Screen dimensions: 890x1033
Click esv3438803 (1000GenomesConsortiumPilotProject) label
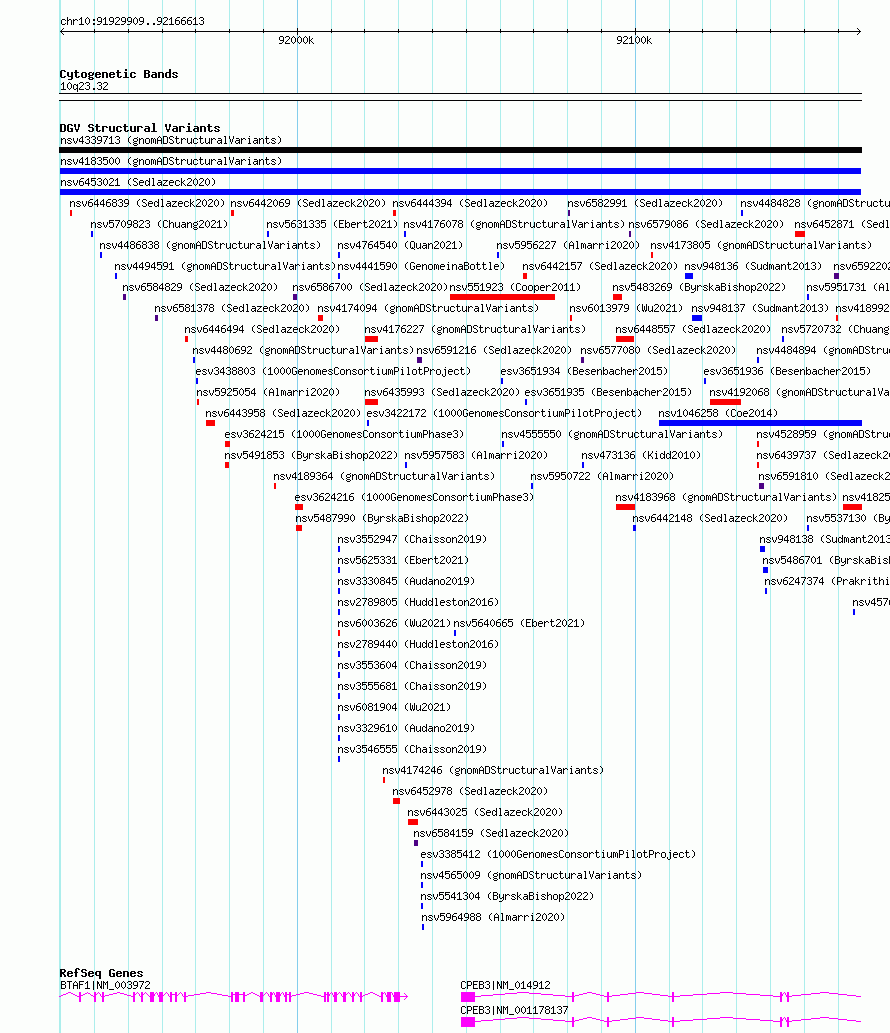(333, 372)
